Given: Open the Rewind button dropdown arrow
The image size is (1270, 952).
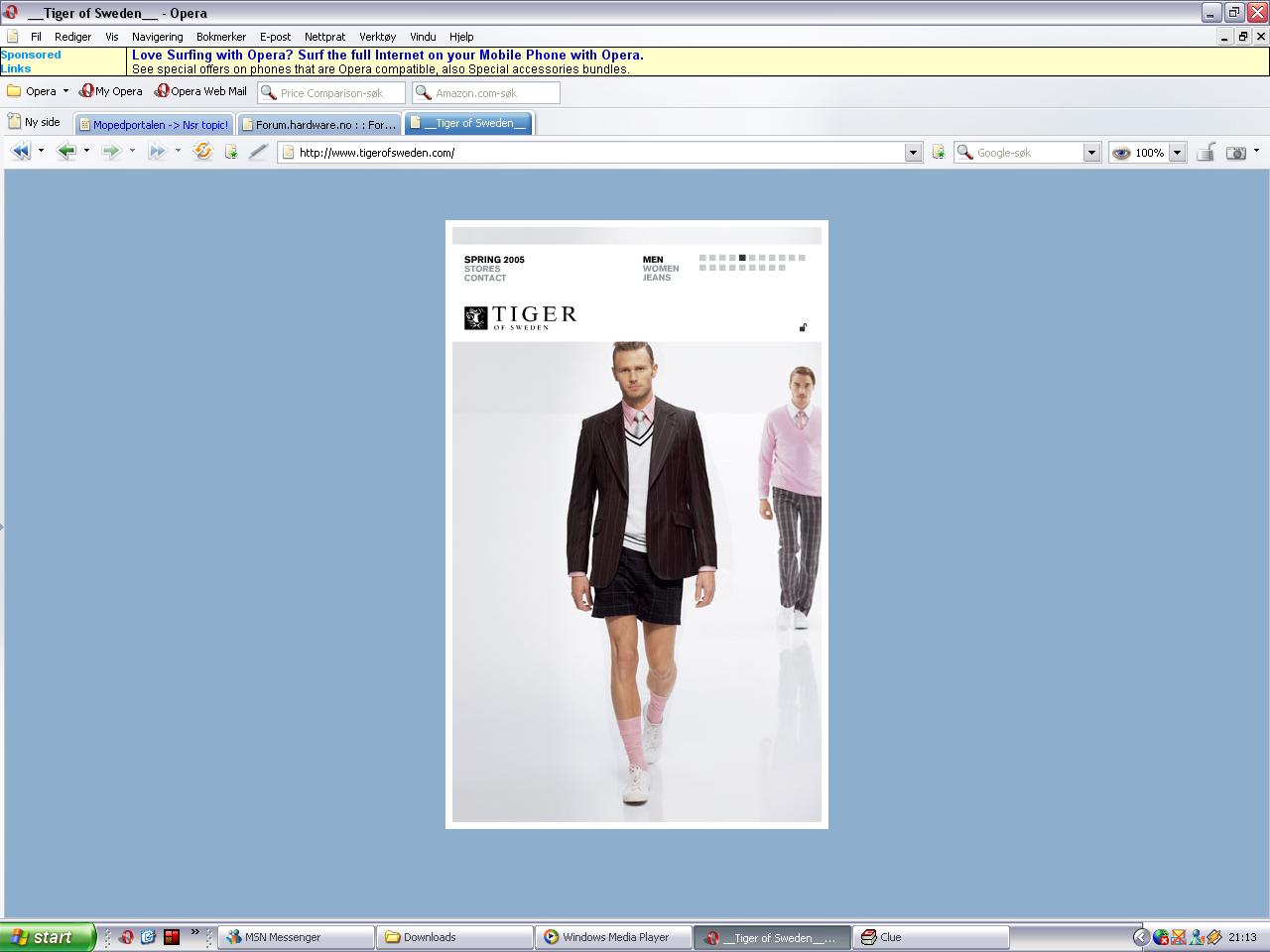Looking at the screenshot, I should pos(41,152).
